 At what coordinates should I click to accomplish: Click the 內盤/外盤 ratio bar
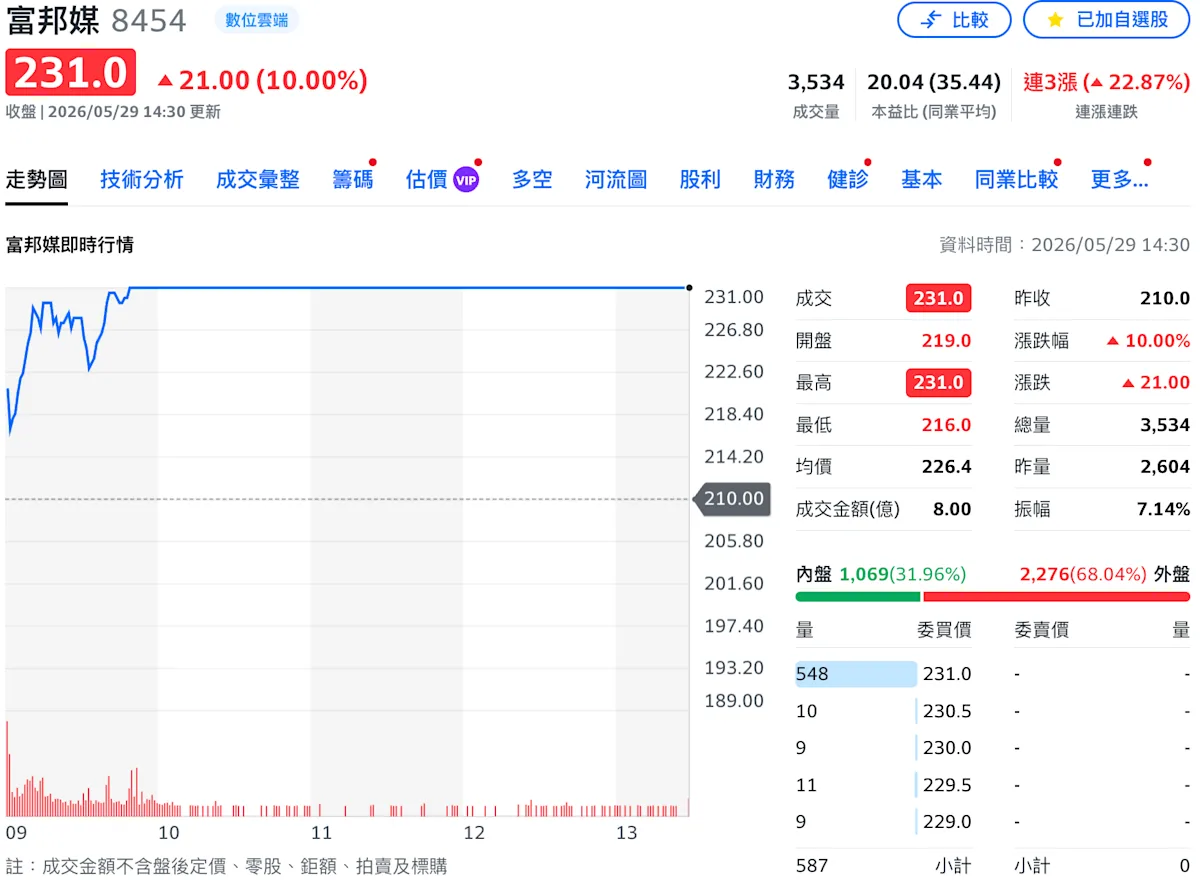click(993, 597)
